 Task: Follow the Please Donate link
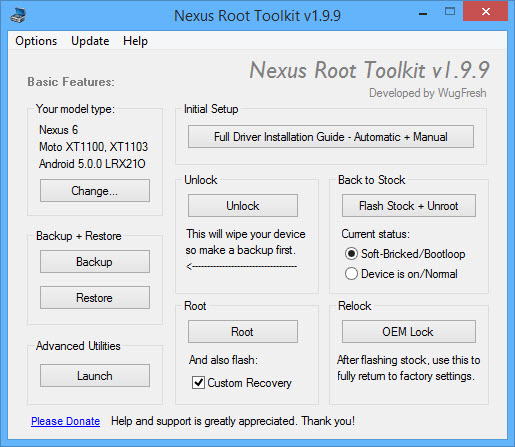[66, 421]
